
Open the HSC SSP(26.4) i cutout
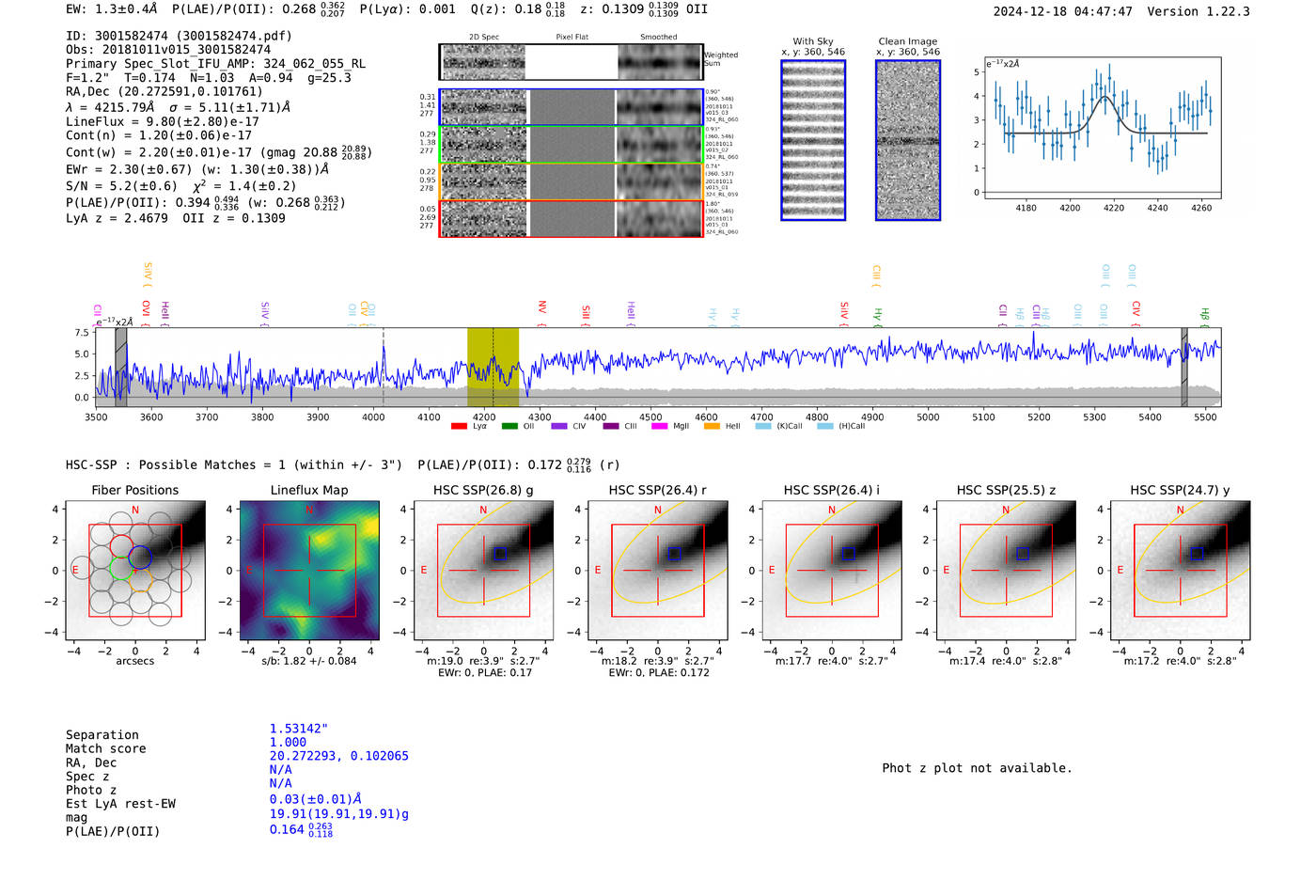(x=832, y=571)
